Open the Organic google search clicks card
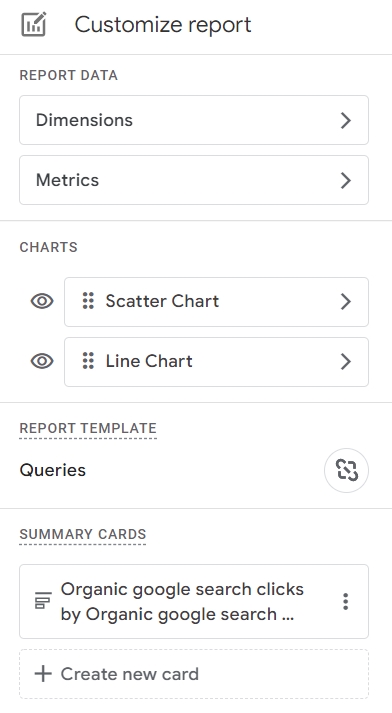Image resolution: width=392 pixels, height=713 pixels. click(194, 601)
